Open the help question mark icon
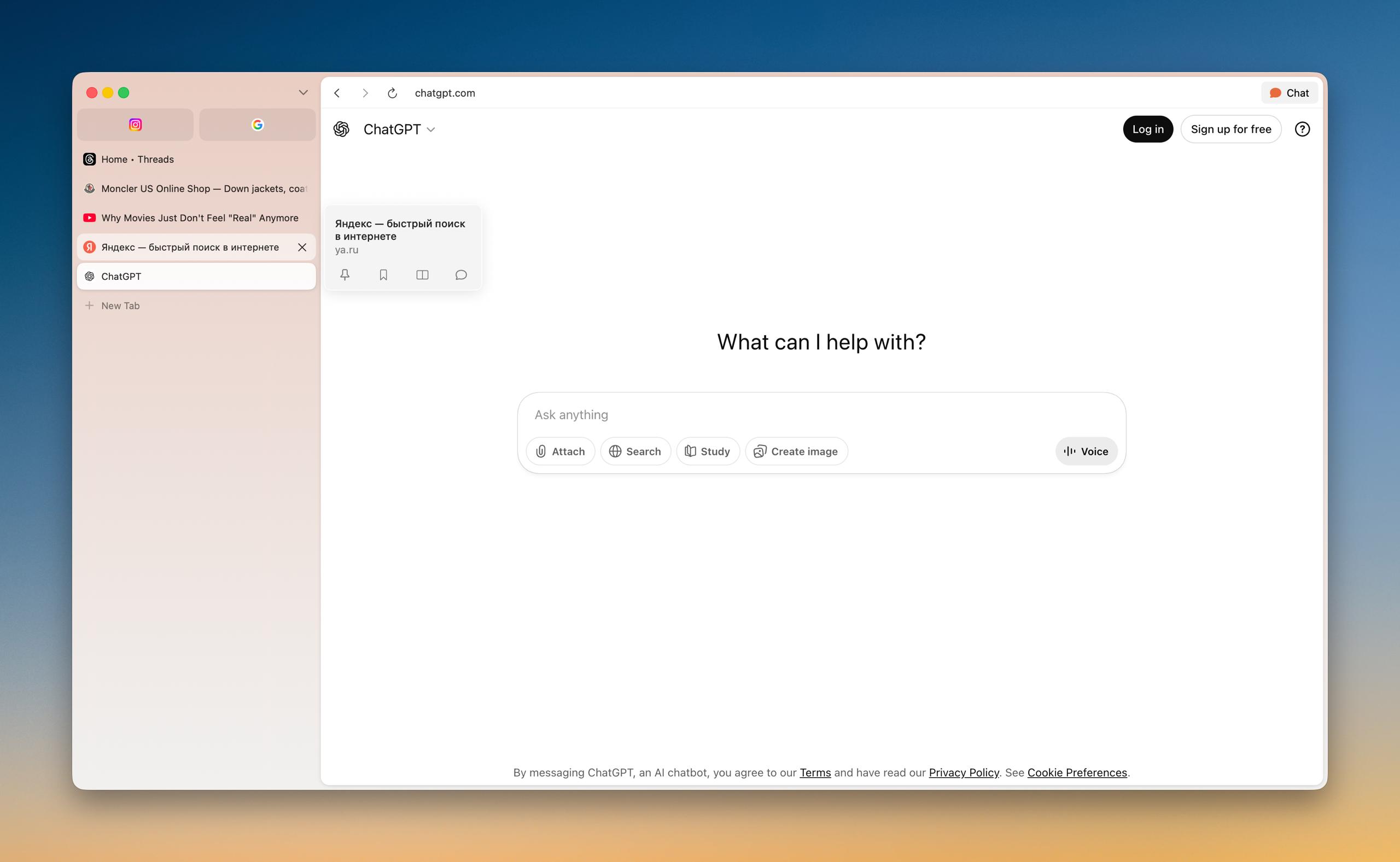 click(1302, 130)
